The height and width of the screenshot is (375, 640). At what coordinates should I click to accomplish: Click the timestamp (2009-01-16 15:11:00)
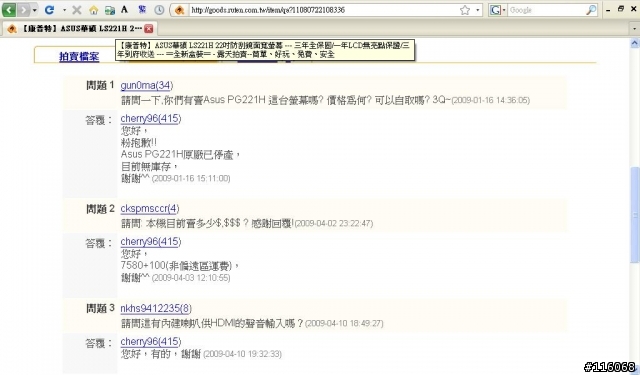[x=191, y=178]
